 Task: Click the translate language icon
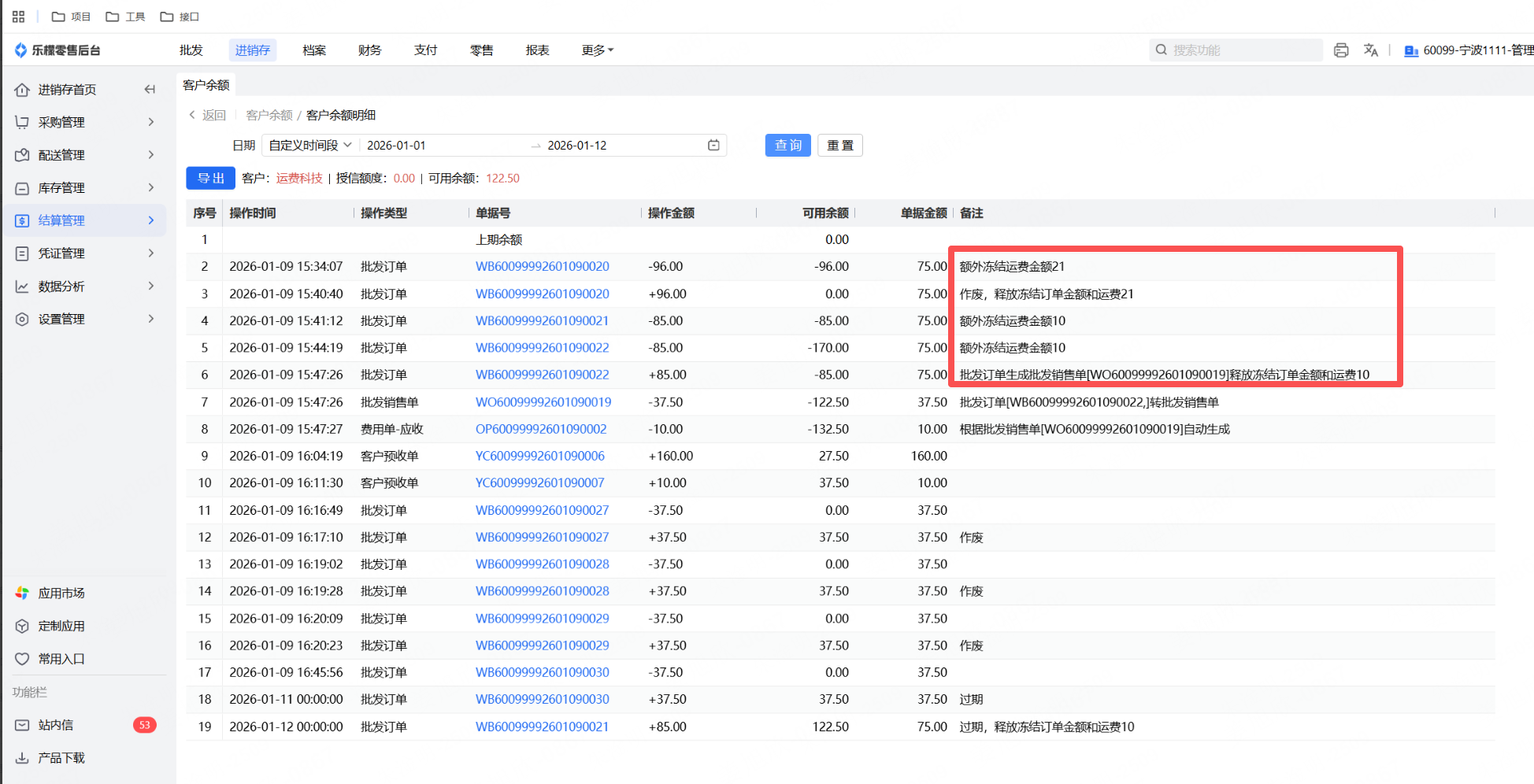tap(1371, 50)
